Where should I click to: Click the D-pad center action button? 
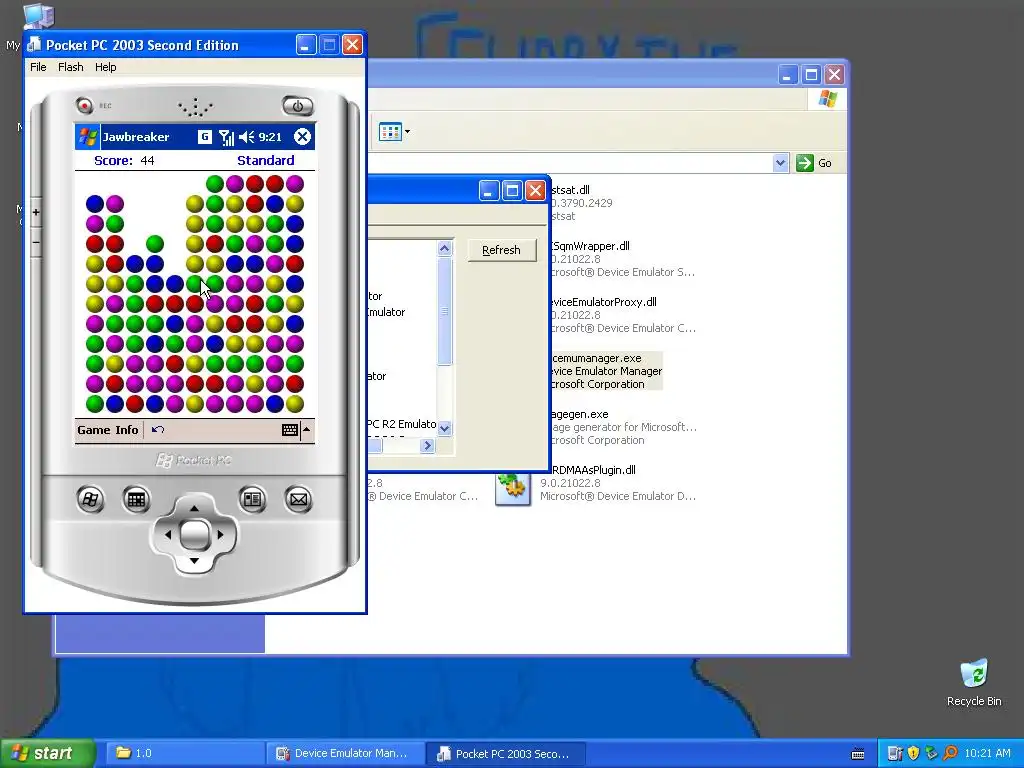tap(194, 534)
